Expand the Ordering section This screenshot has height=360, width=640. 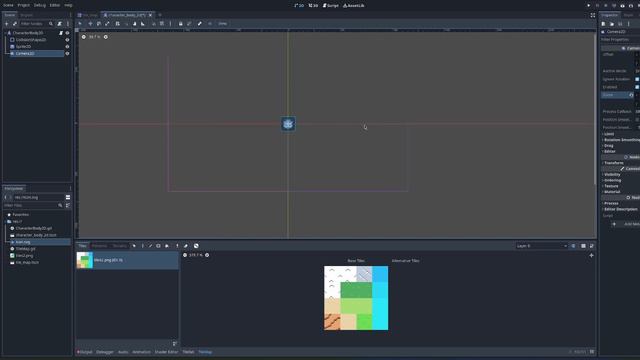(612, 180)
